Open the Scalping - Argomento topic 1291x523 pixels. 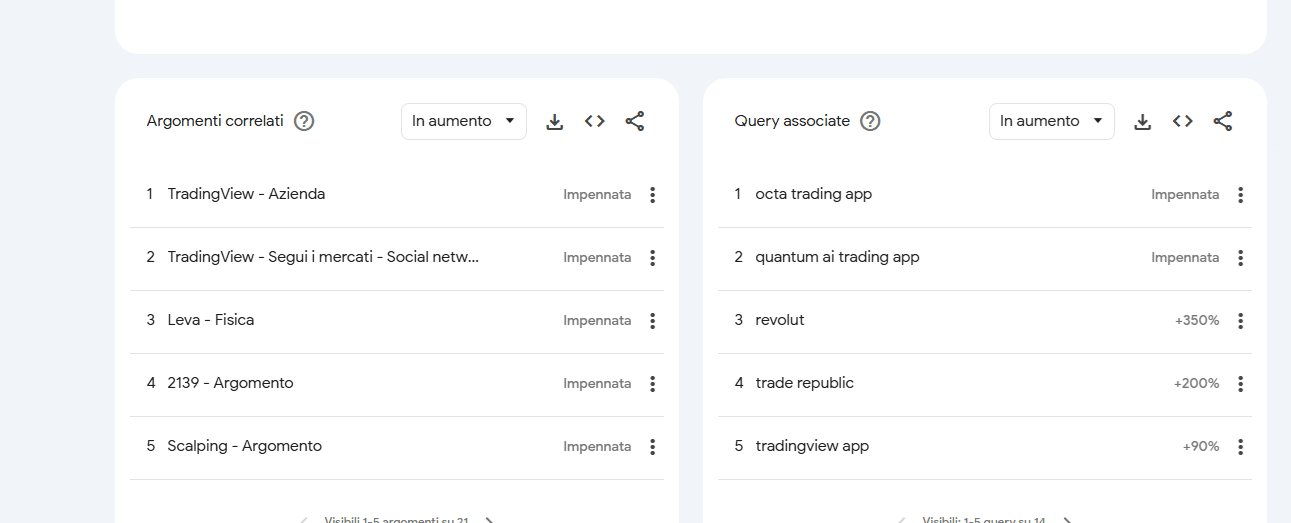pyautogui.click(x=245, y=446)
